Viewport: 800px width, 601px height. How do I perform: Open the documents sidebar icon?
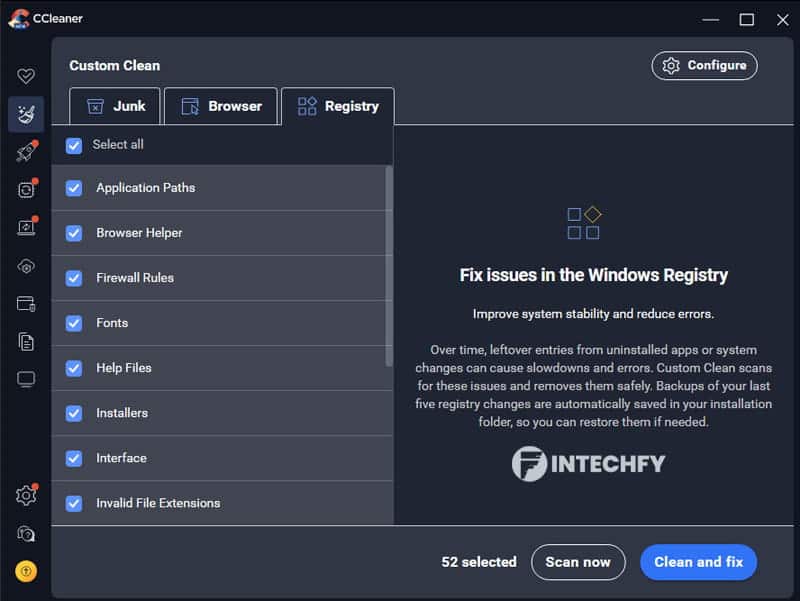coord(26,342)
